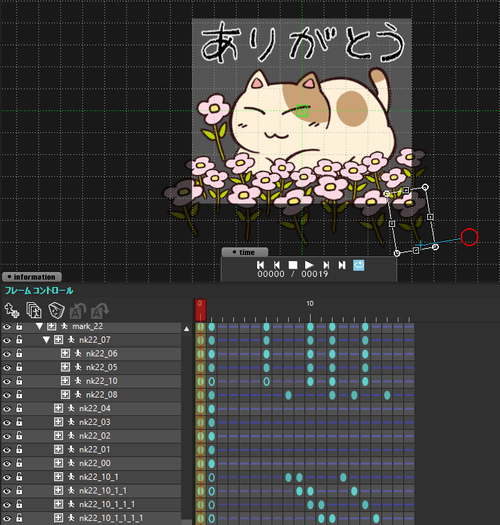The height and width of the screenshot is (525, 500).
Task: Select mark_22 keyframe at frame 10
Action: click(x=310, y=327)
